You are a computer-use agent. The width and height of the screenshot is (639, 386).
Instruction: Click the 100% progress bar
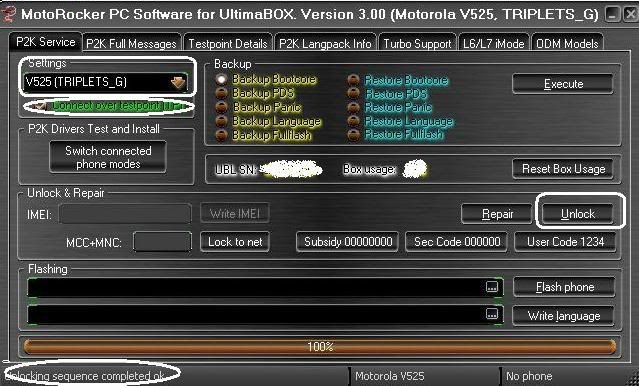[x=320, y=347]
